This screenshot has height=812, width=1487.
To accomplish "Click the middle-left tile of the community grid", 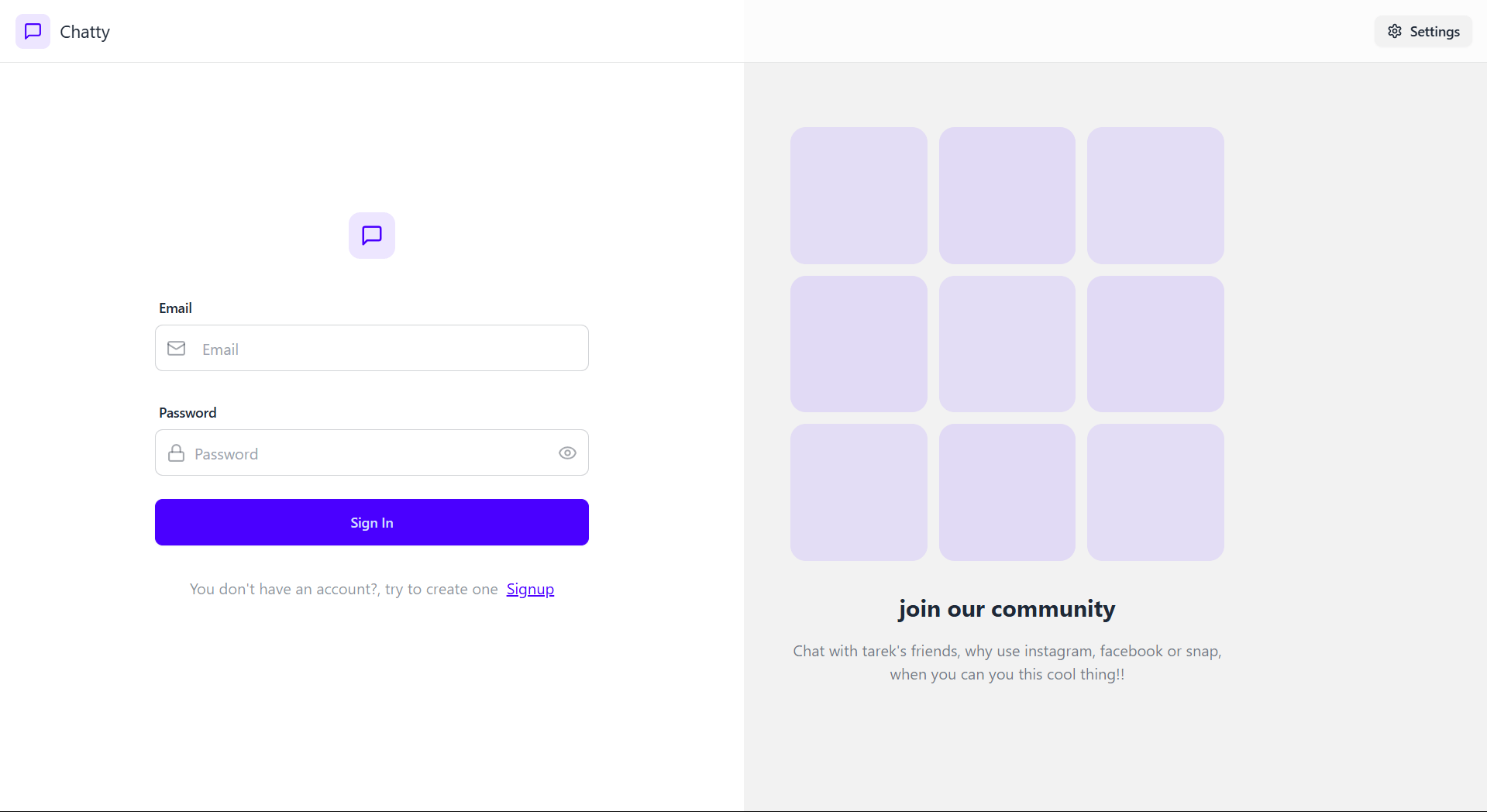I will (858, 343).
